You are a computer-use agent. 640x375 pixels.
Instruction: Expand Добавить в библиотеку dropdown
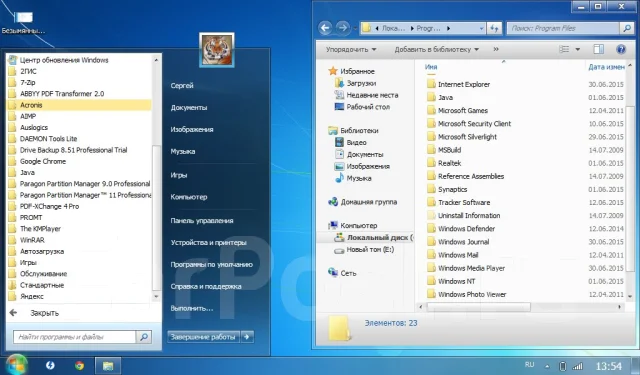(436, 49)
